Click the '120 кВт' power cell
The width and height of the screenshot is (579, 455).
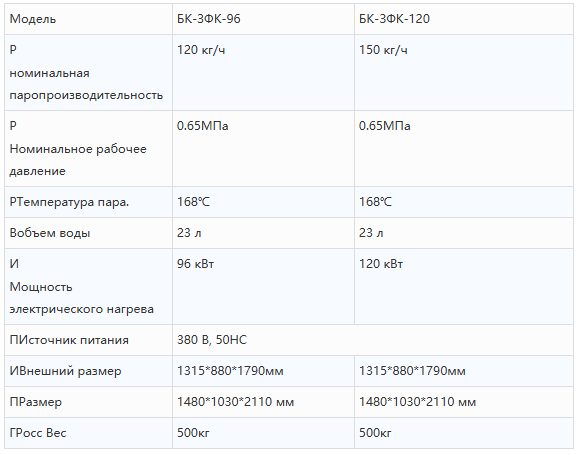[x=464, y=287]
